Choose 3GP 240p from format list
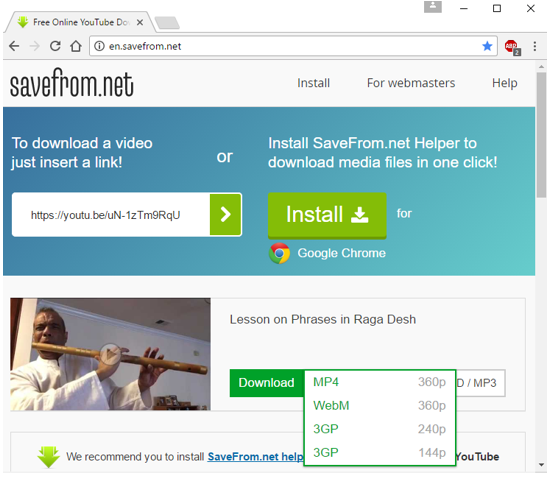This screenshot has width=552, height=482. tap(380, 429)
